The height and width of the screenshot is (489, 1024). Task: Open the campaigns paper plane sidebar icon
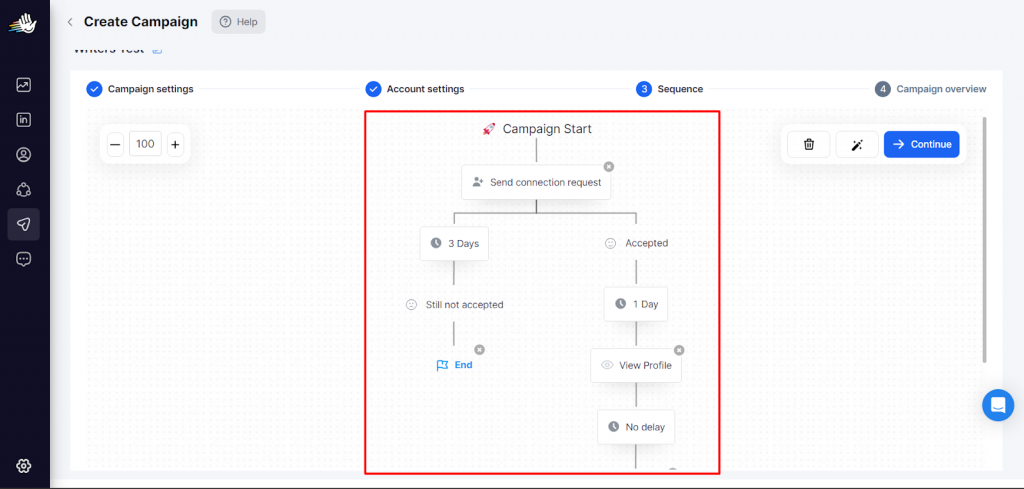point(24,225)
